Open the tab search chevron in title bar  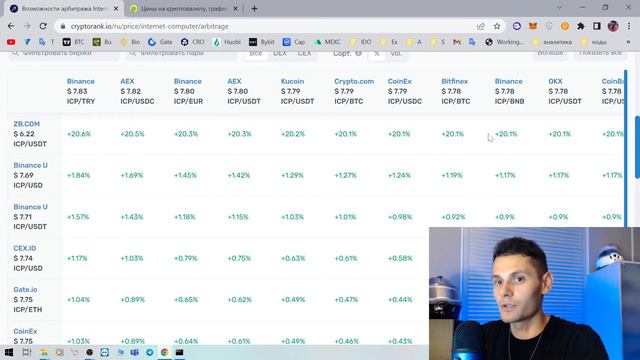click(559, 7)
